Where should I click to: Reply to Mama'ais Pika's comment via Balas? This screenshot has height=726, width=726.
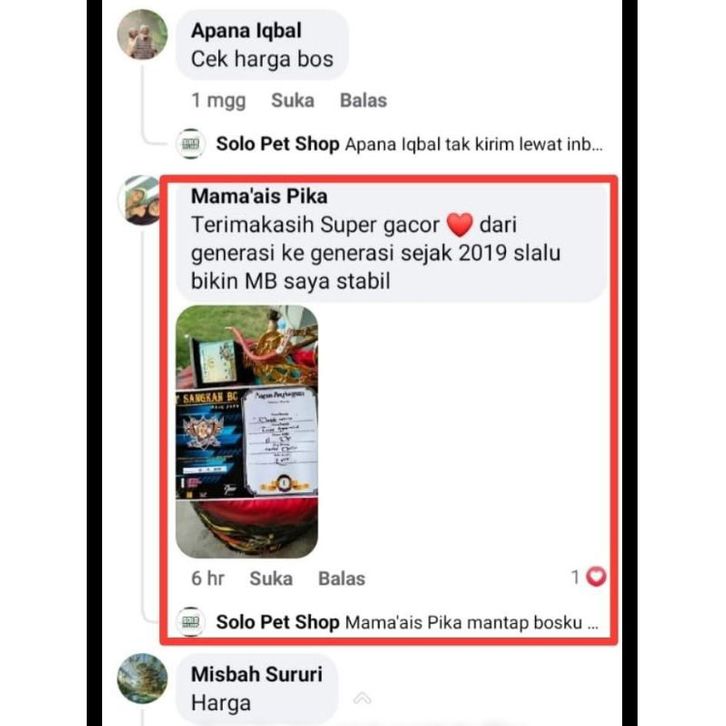click(x=342, y=579)
